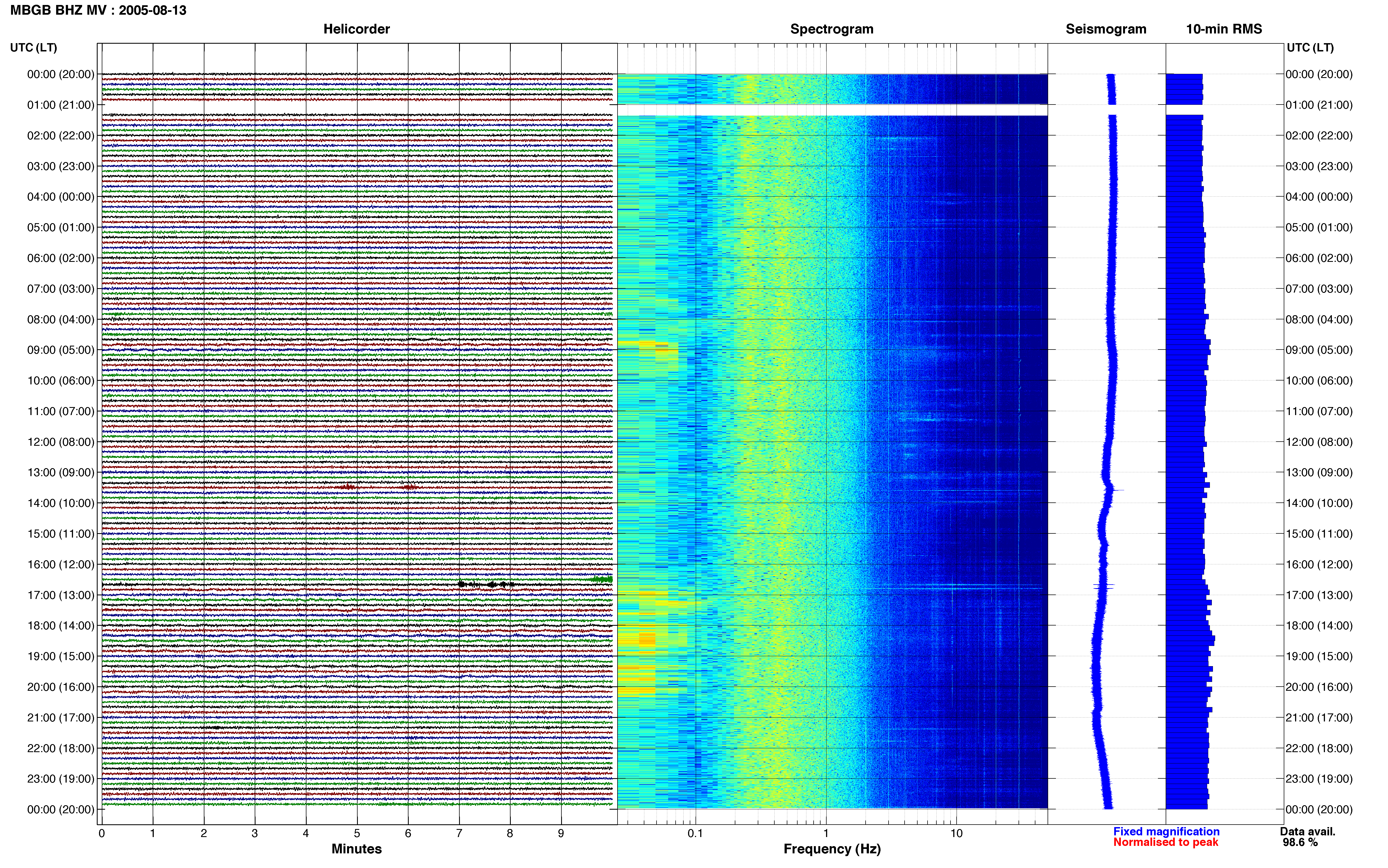Click the orange low-frequency patch near 18:30 in spectrogram
The width and height of the screenshot is (1388, 868).
point(647,638)
